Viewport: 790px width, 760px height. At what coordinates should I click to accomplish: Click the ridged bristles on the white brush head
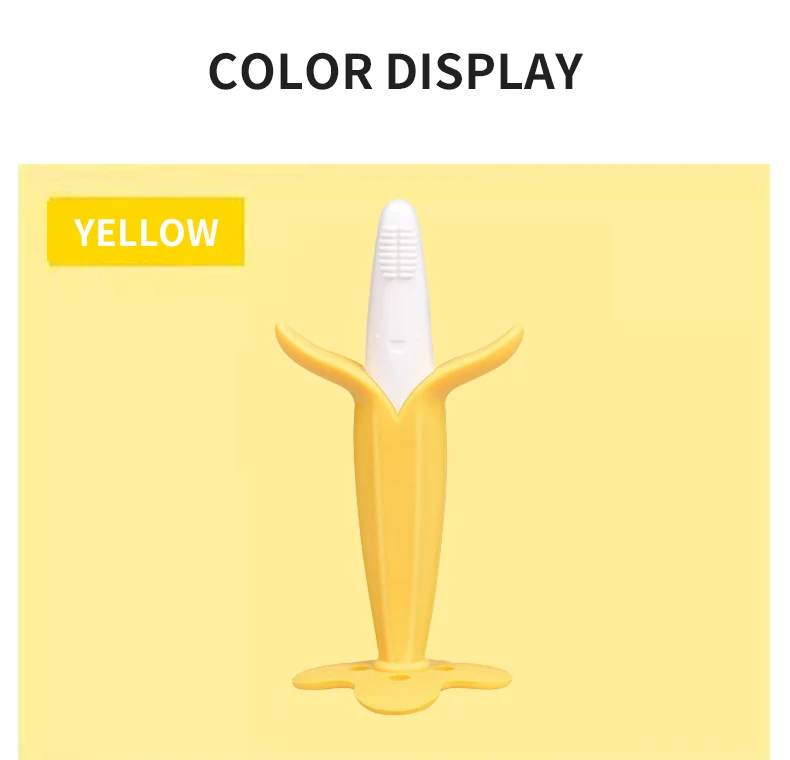pos(400,250)
